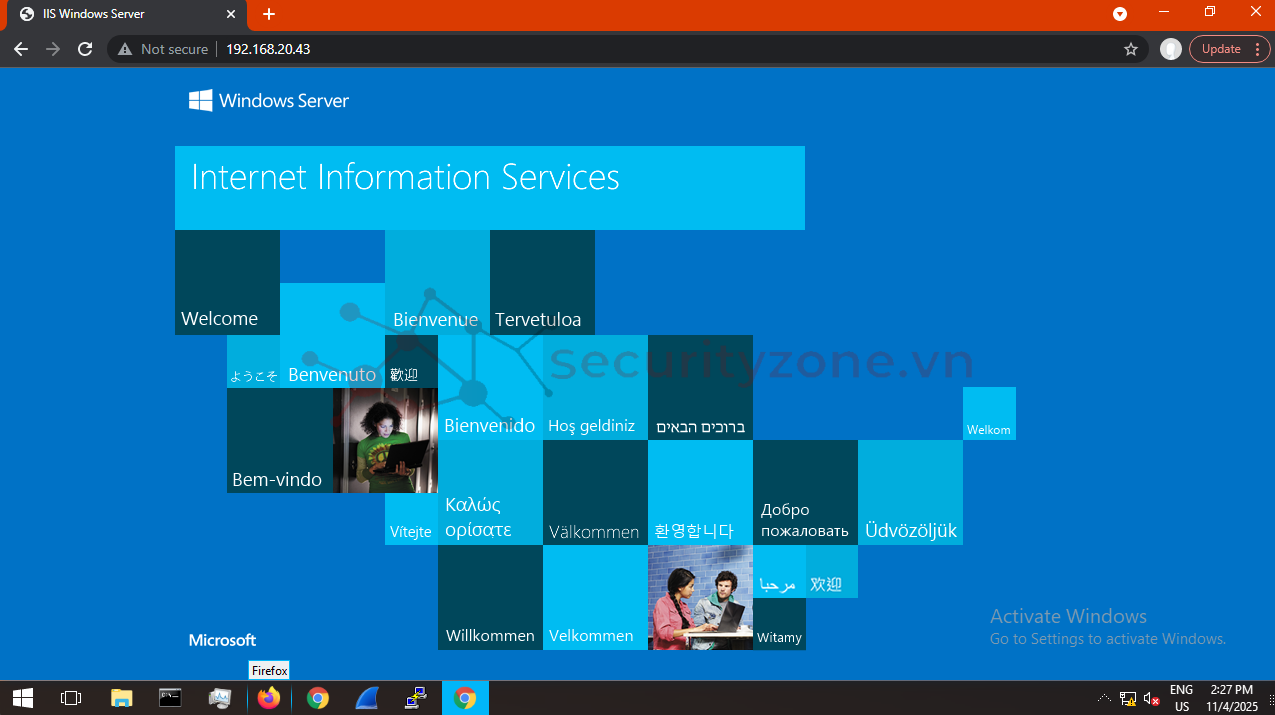The image size is (1275, 715).
Task: Open a new browser tab
Action: coord(268,14)
